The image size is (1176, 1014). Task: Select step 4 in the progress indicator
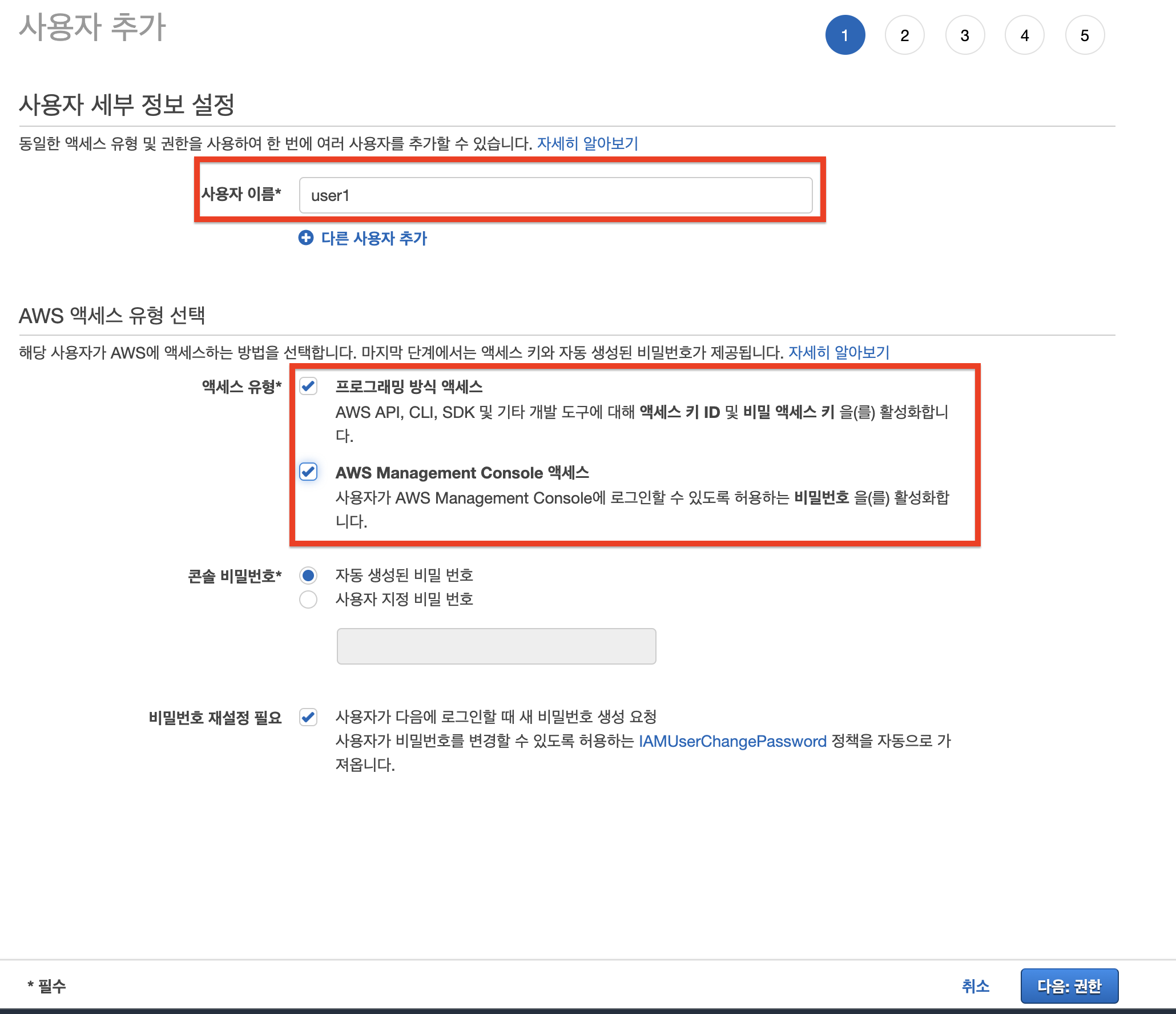pyautogui.click(x=1025, y=35)
